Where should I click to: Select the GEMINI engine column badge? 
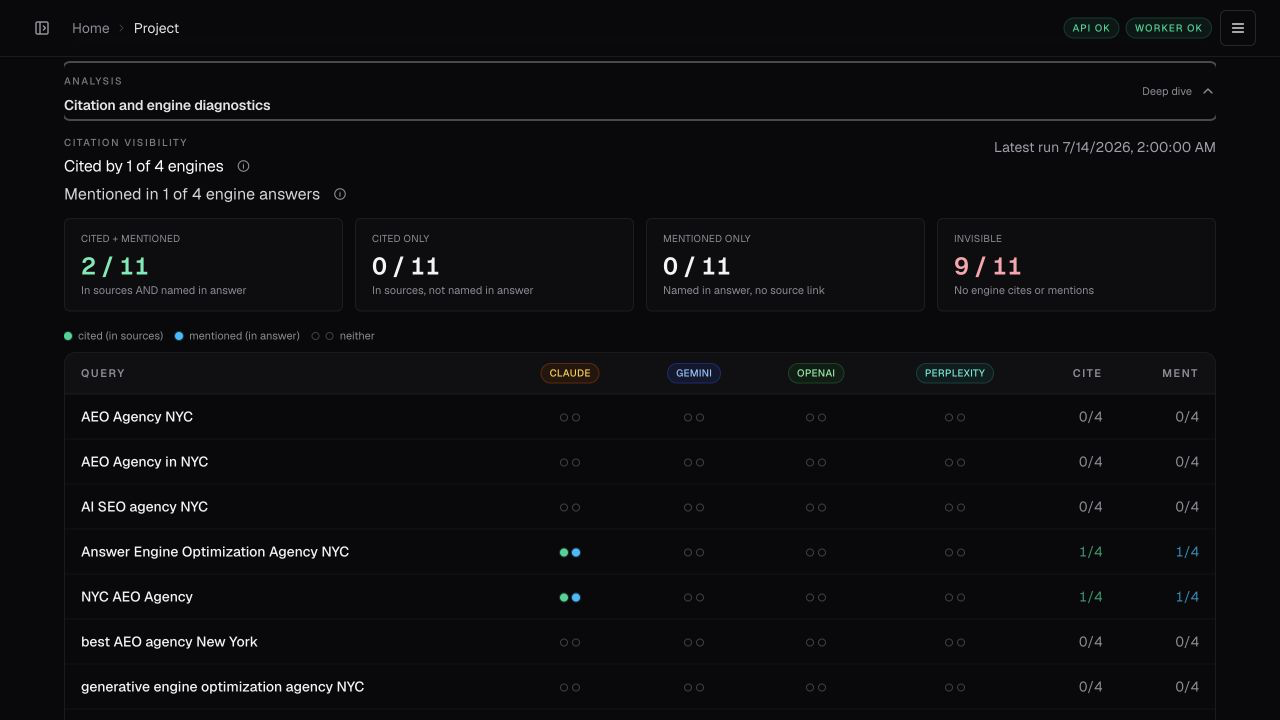(694, 373)
